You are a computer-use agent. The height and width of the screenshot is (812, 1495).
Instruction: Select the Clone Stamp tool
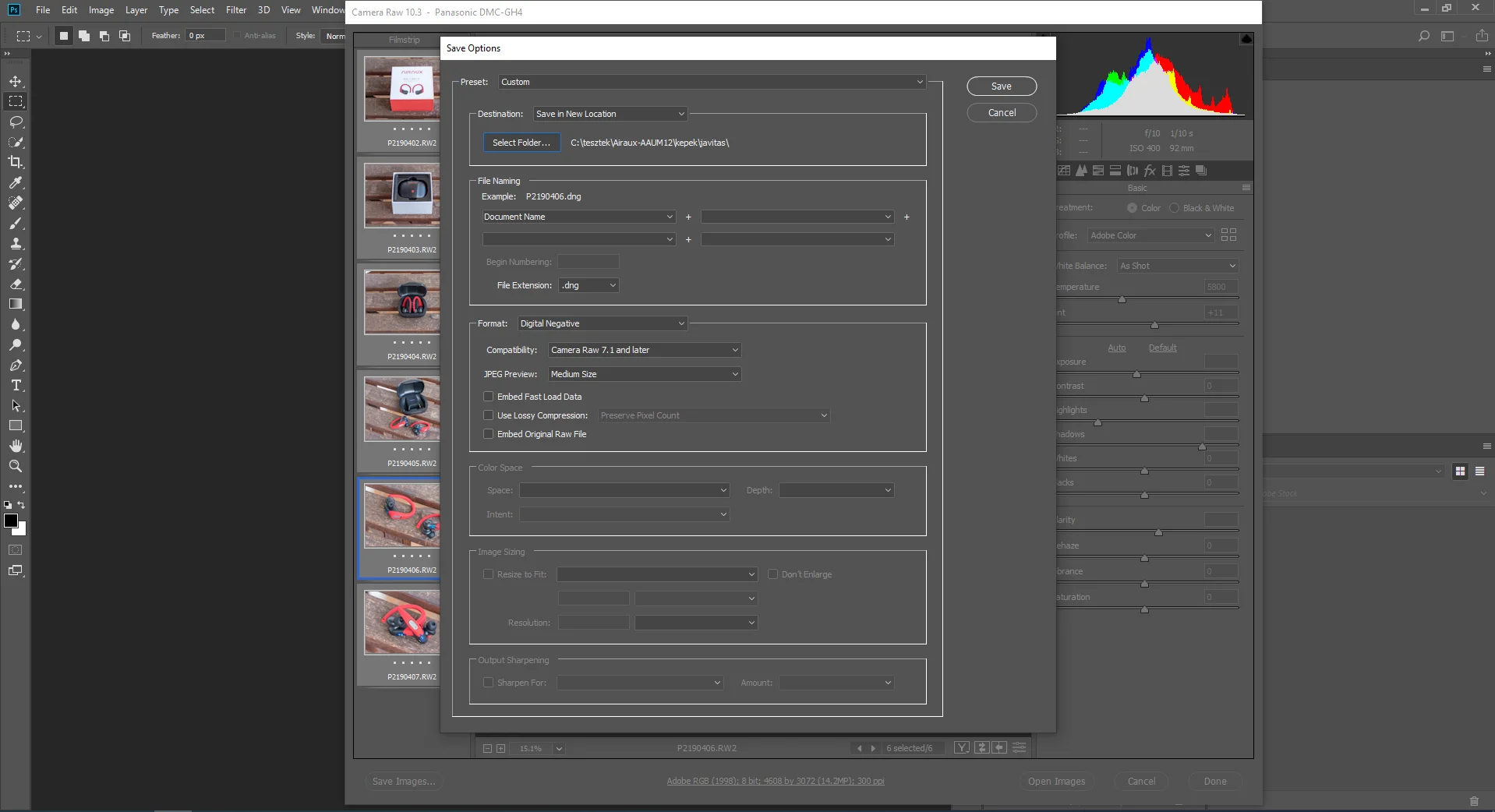coord(16,243)
